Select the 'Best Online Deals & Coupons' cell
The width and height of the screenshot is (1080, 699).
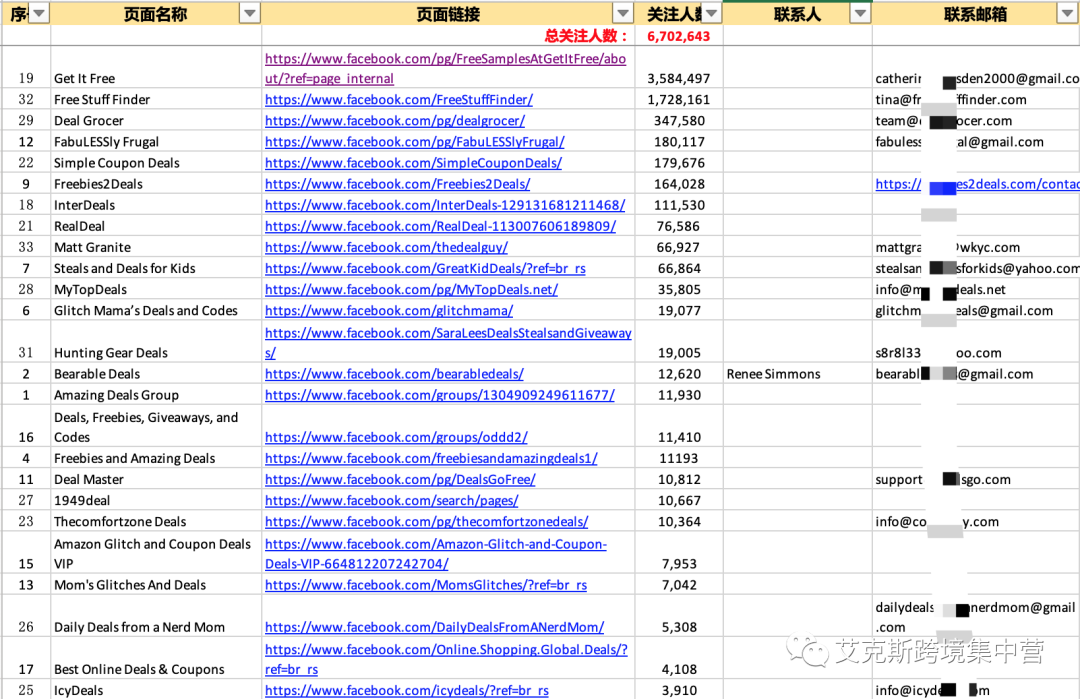click(x=156, y=659)
